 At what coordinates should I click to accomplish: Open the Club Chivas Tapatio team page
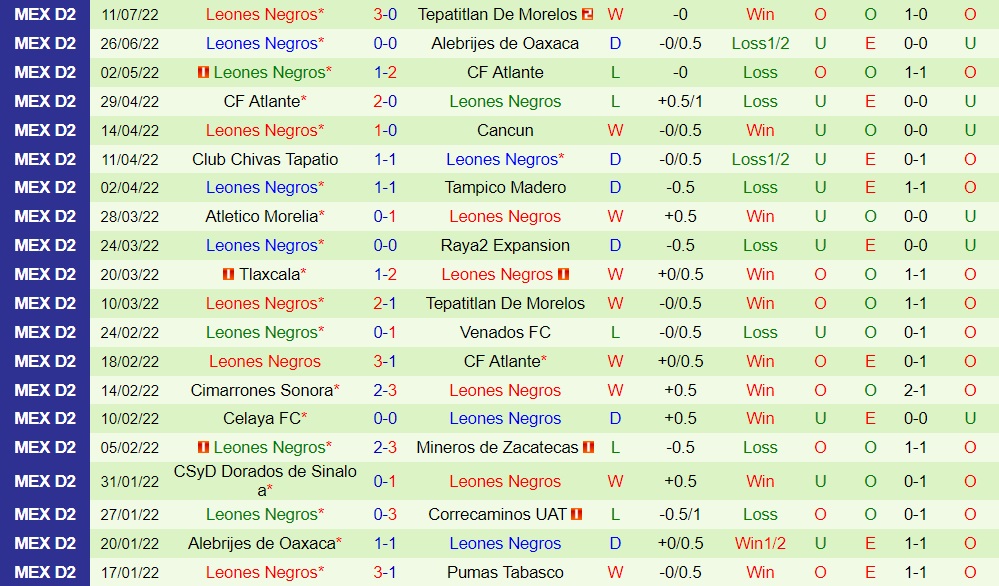click(265, 159)
